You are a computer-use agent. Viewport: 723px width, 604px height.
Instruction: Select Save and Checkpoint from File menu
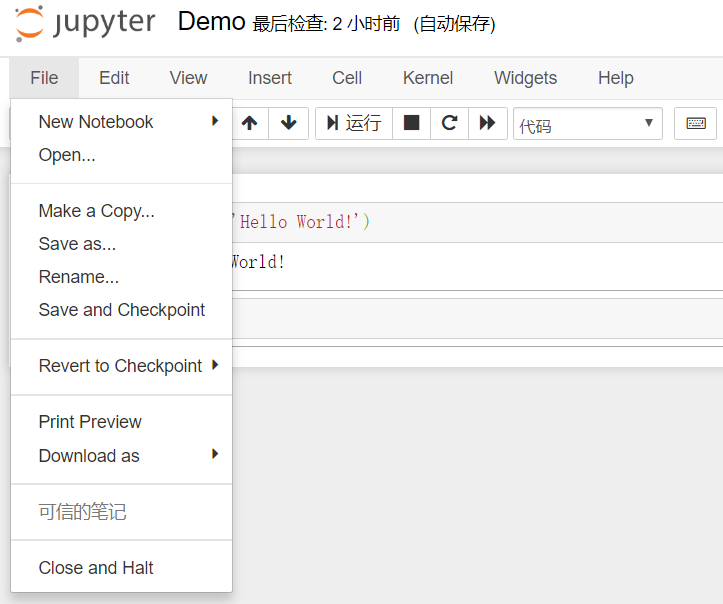122,310
